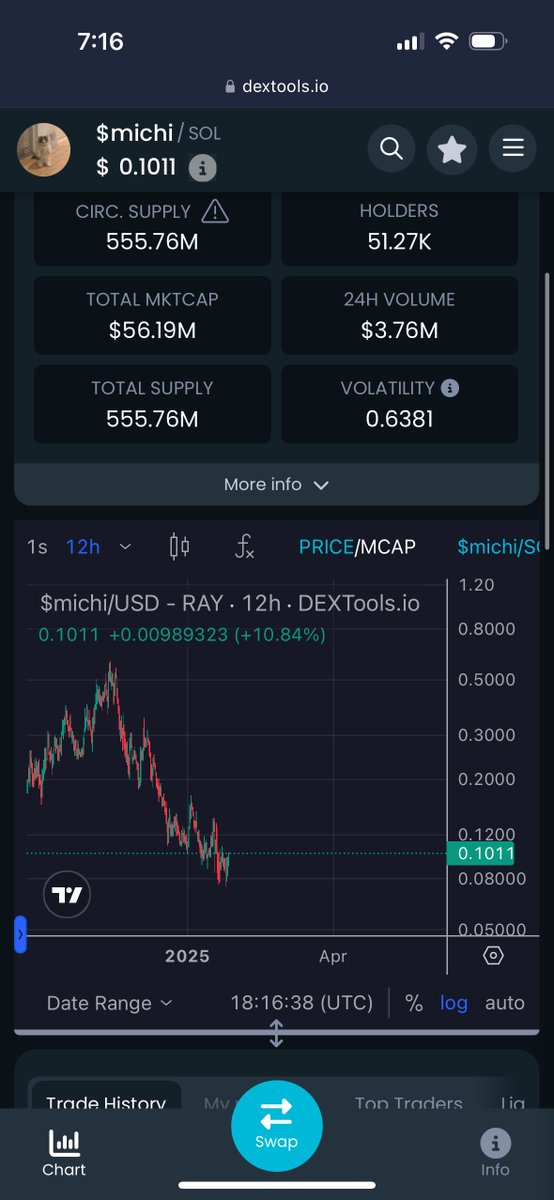Click the +10.84% change value
554x1200 pixels.
pos(279,634)
